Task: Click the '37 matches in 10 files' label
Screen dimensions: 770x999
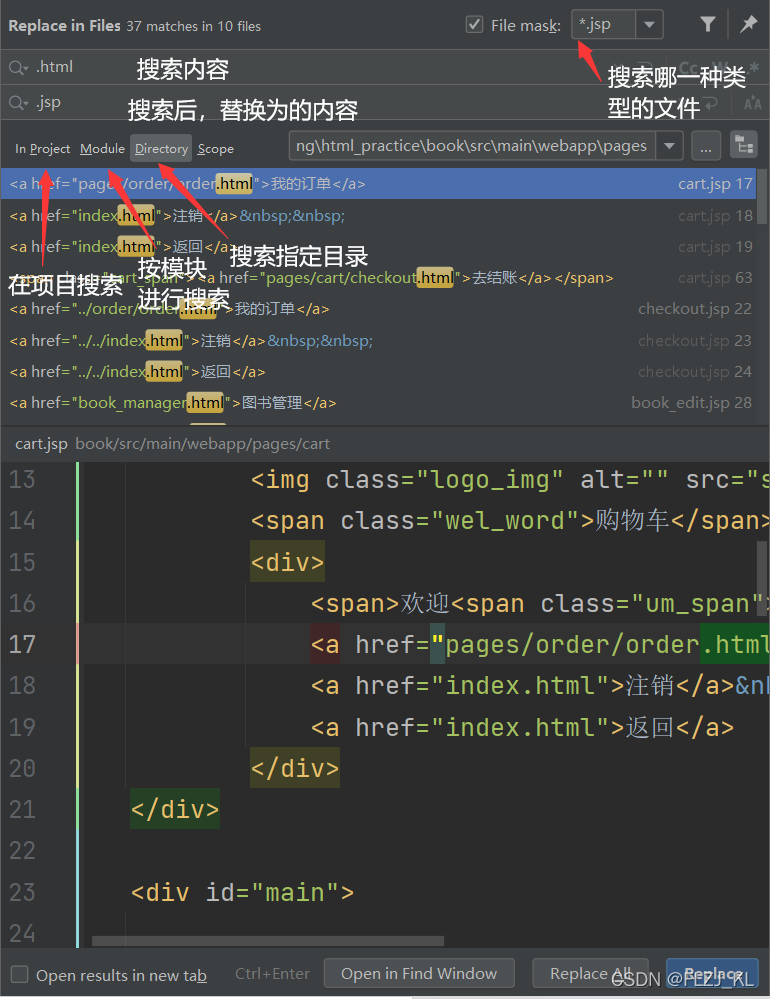Action: (x=194, y=26)
